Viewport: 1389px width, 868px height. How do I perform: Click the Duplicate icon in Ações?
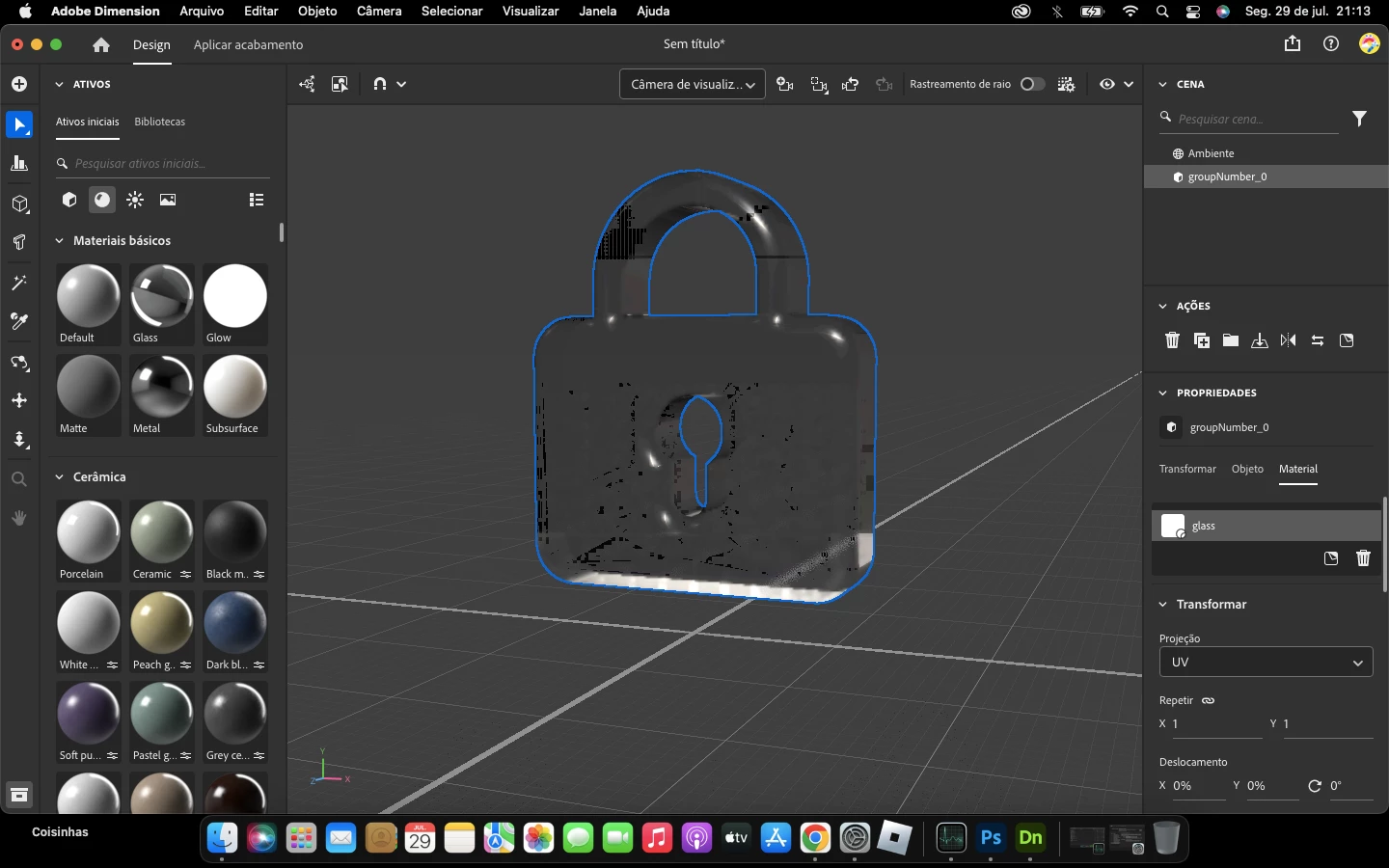pyautogui.click(x=1202, y=340)
